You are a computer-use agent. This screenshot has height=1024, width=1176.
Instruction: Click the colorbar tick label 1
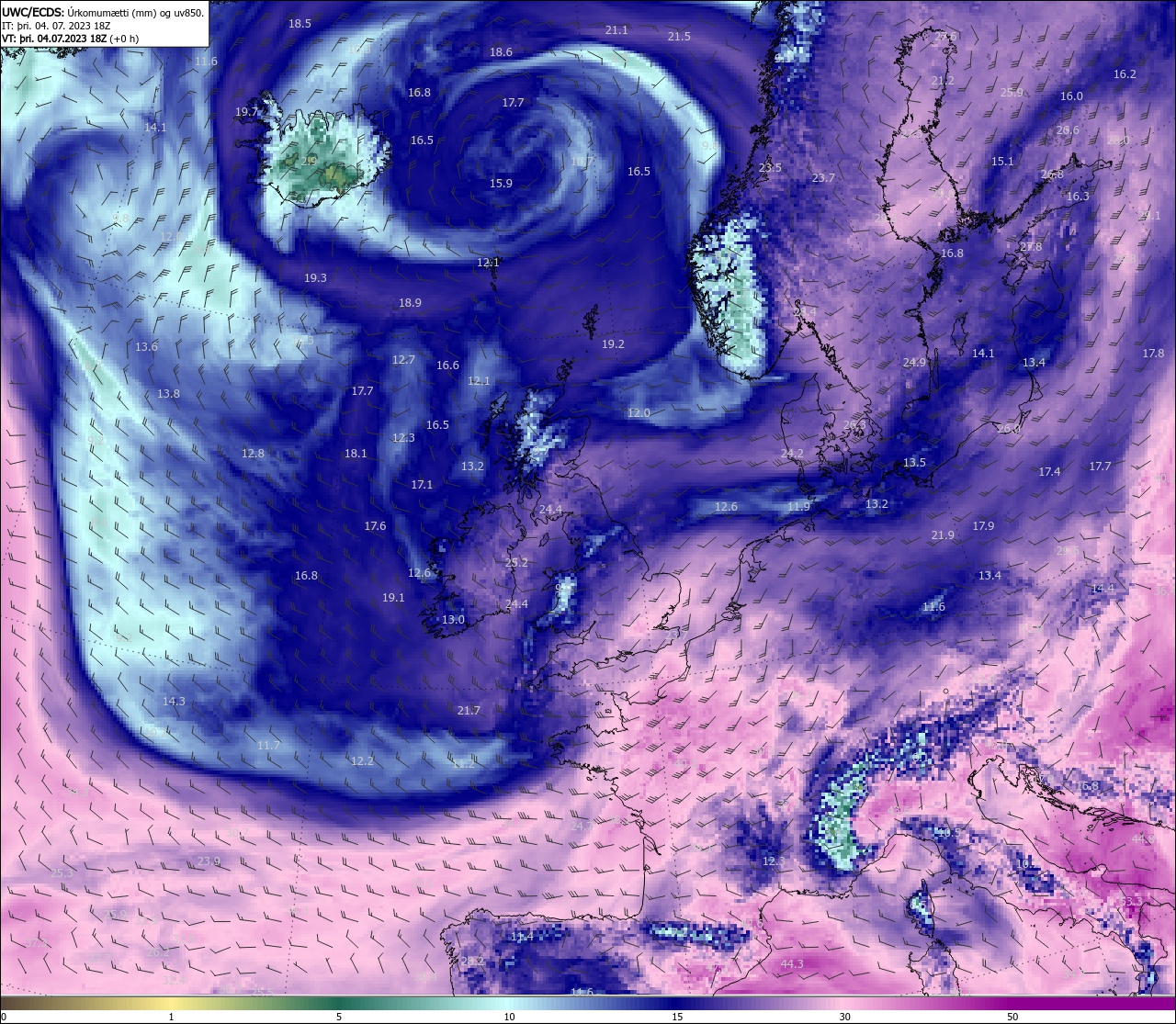coord(171,1017)
